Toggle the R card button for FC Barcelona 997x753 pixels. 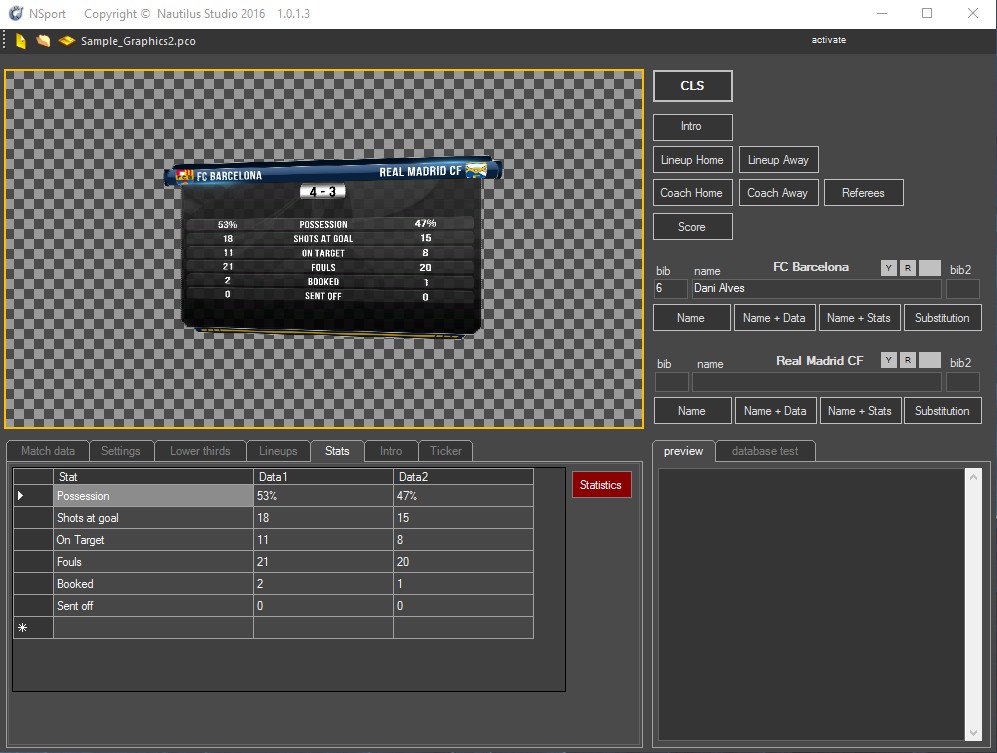click(x=907, y=268)
